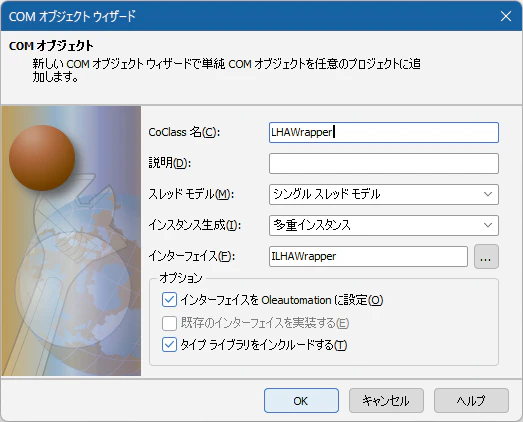Click the スレッド モデル(M) label
The image size is (523, 422).
(x=191, y=194)
